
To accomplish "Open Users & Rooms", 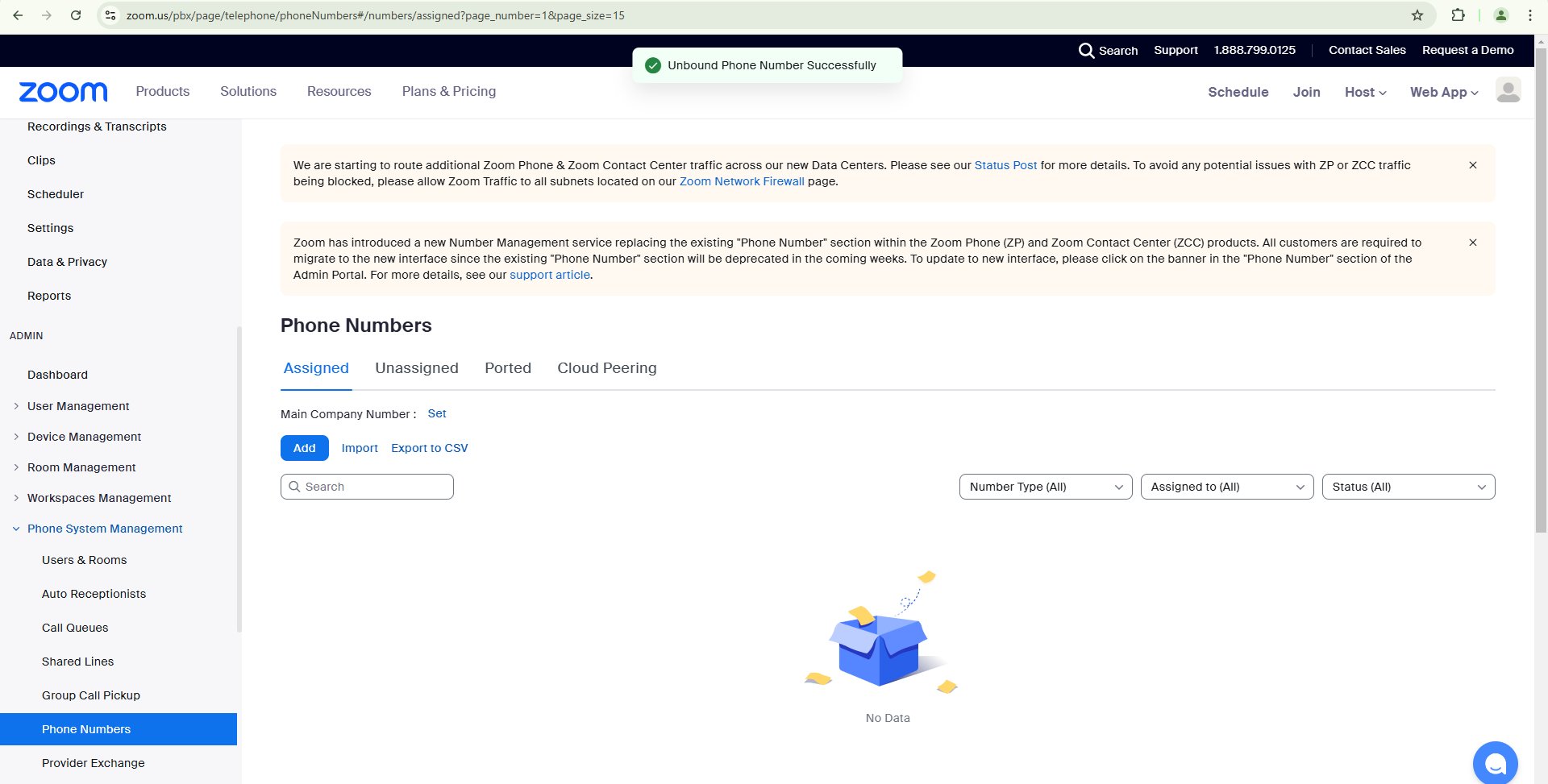I will pyautogui.click(x=84, y=560).
